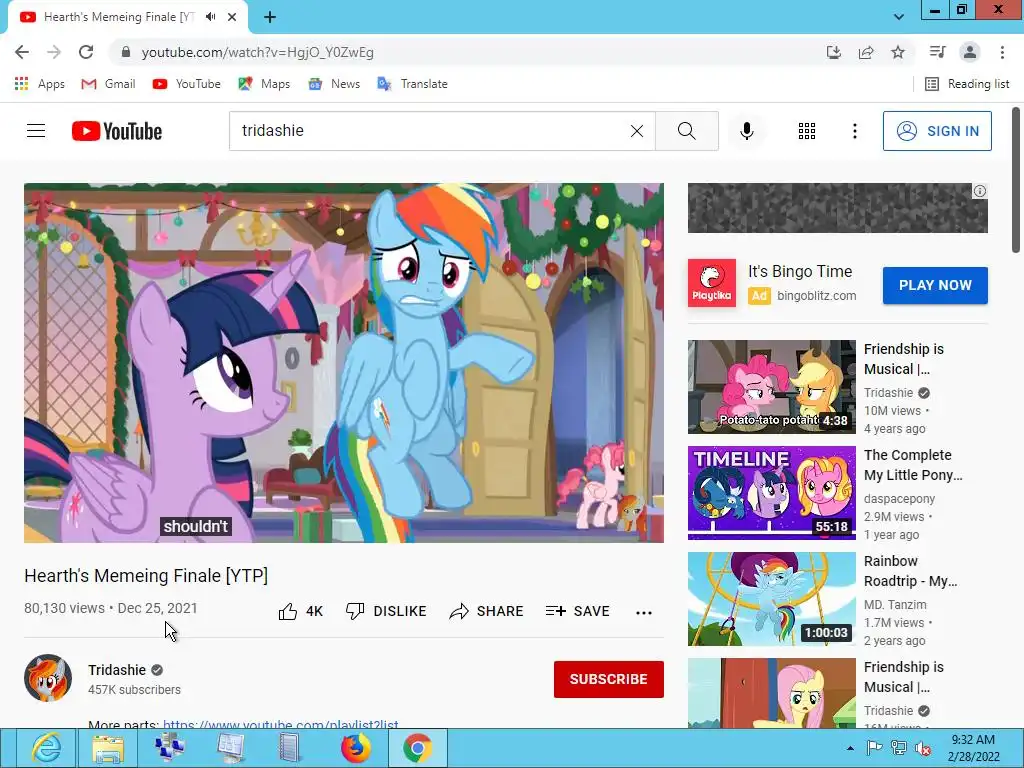This screenshot has width=1024, height=768.
Task: Open the YouTube hamburger guide menu
Action: point(36,131)
